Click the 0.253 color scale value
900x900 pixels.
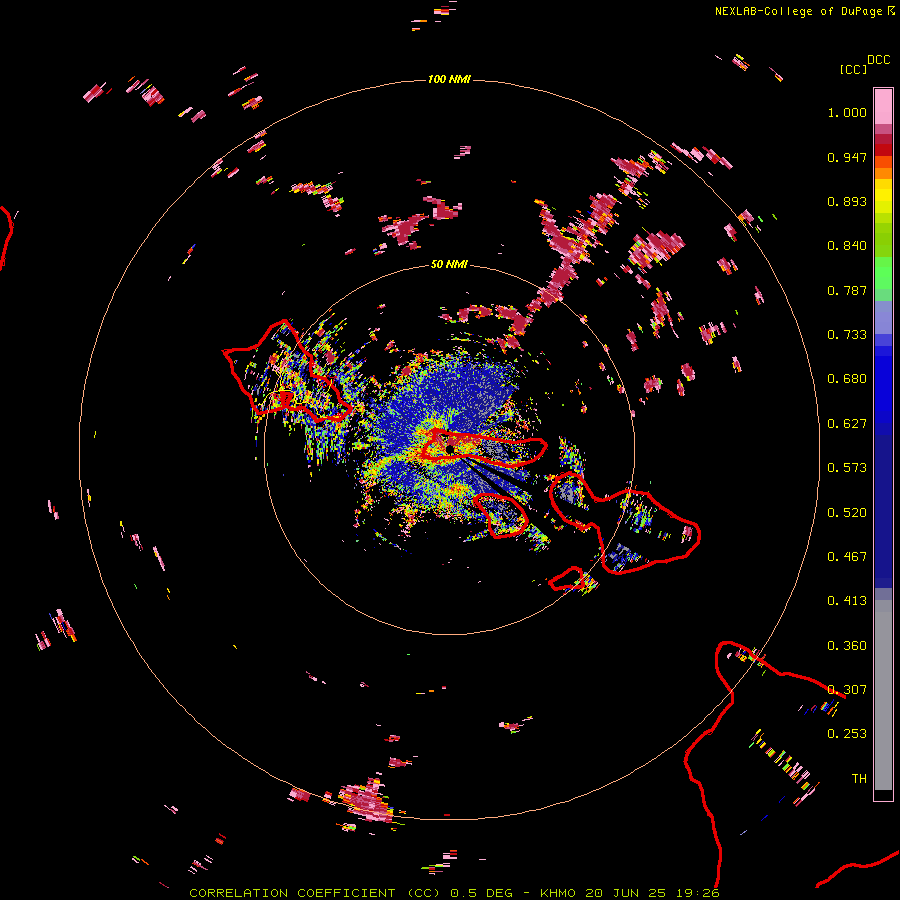click(x=847, y=734)
